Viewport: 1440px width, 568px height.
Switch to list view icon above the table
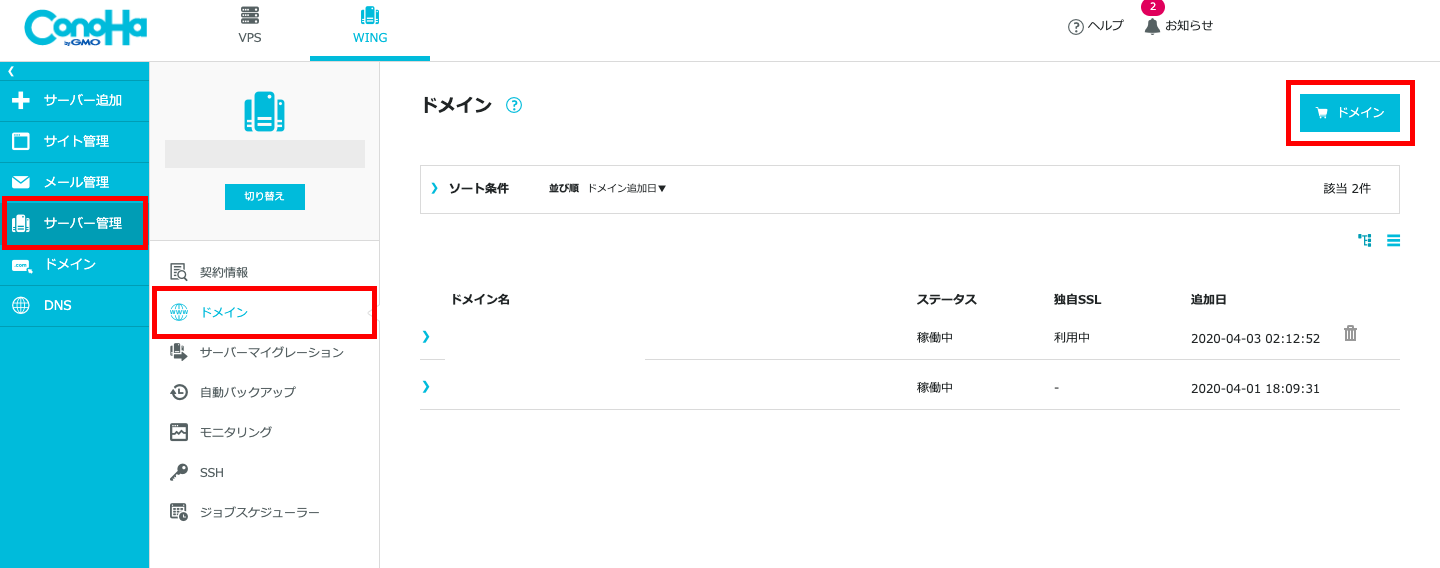[1393, 240]
